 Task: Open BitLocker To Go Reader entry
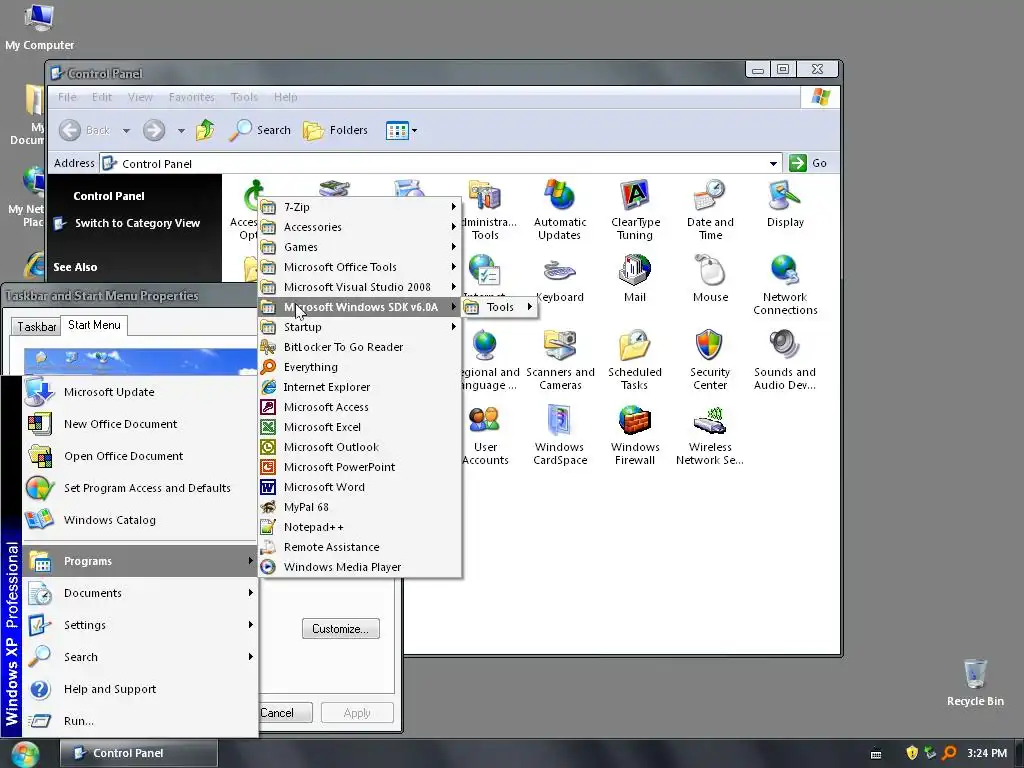(x=360, y=347)
